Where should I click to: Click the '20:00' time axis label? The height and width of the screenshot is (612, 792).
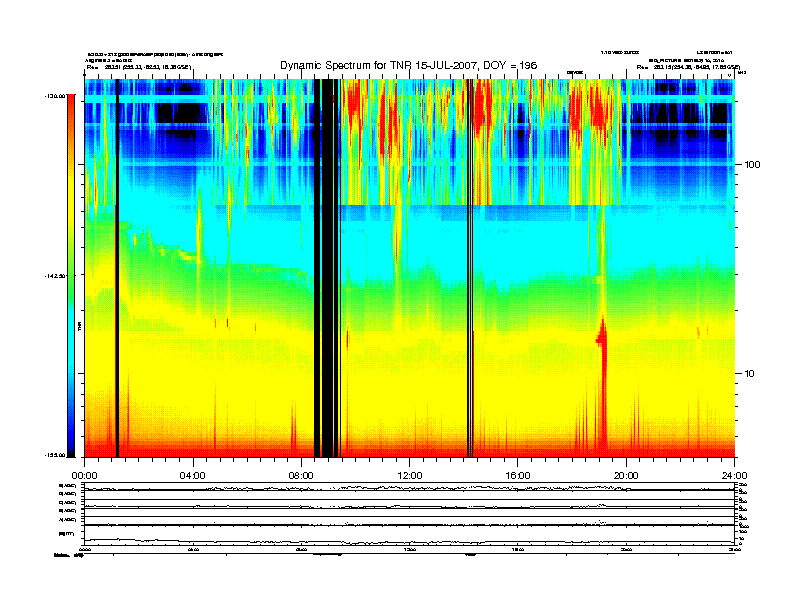626,476
